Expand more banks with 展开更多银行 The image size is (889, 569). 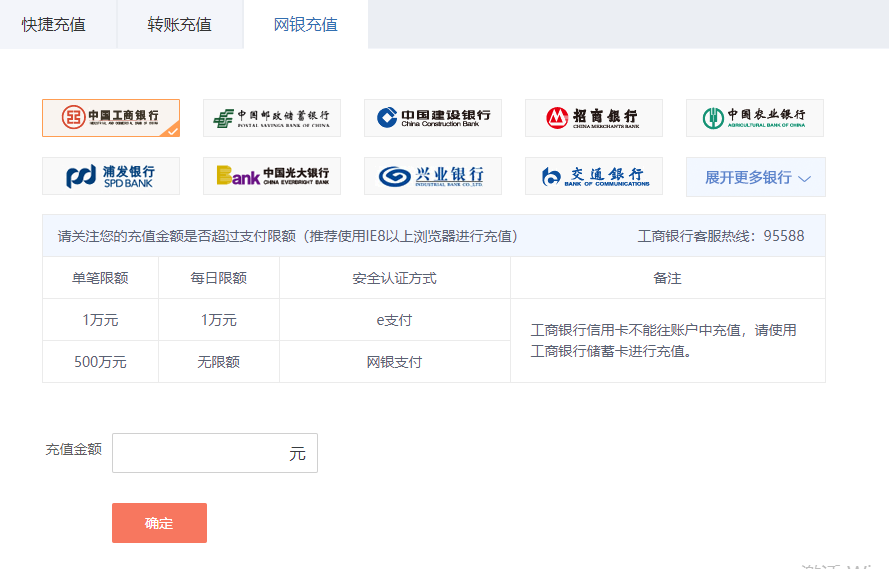[748, 177]
